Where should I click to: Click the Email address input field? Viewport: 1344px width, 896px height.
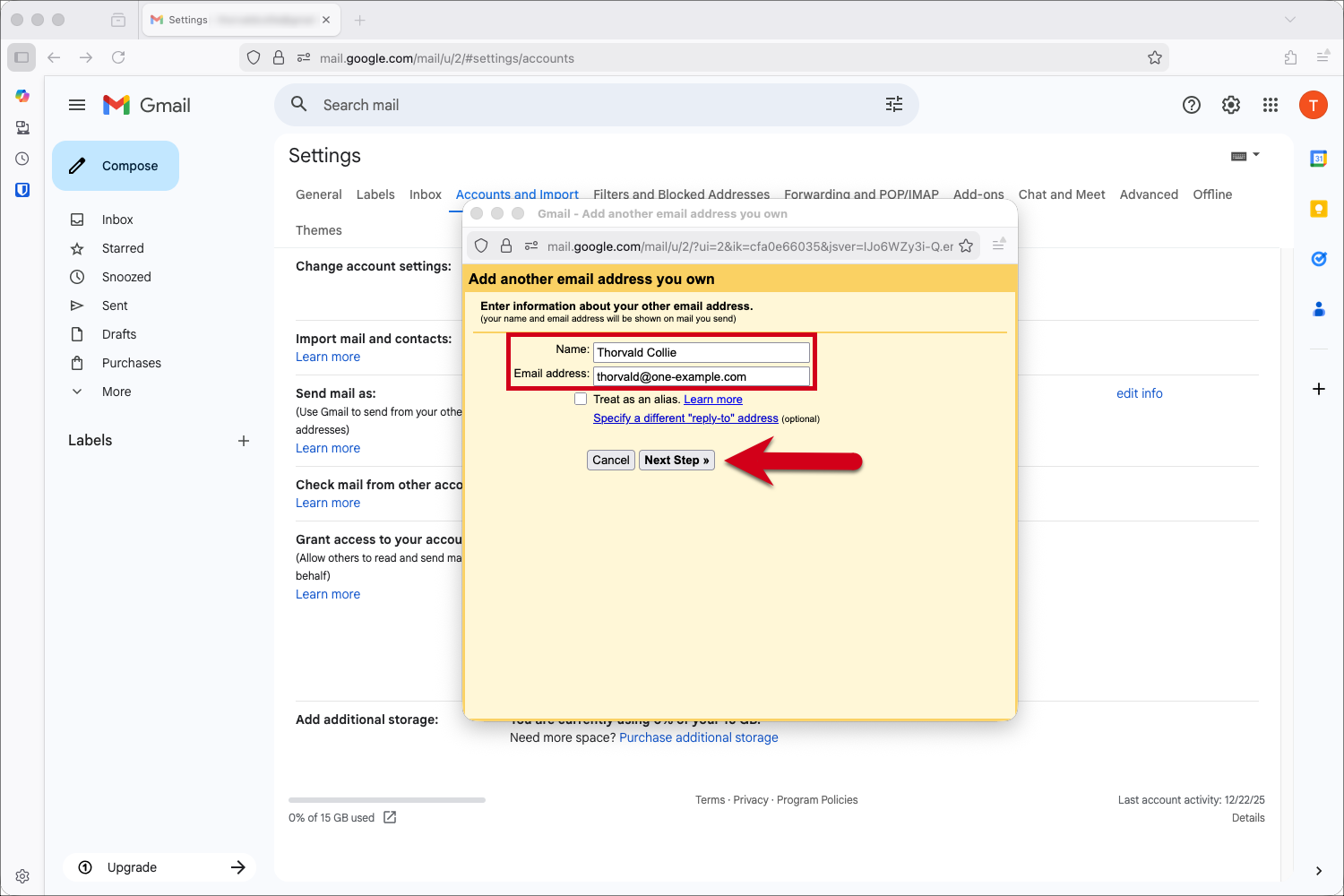702,376
